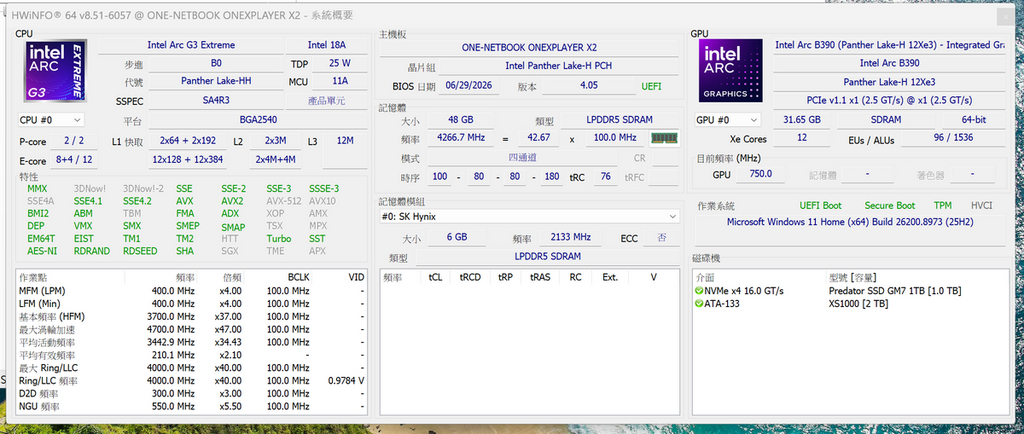Click the 'Intel 18A' process field

(x=327, y=45)
